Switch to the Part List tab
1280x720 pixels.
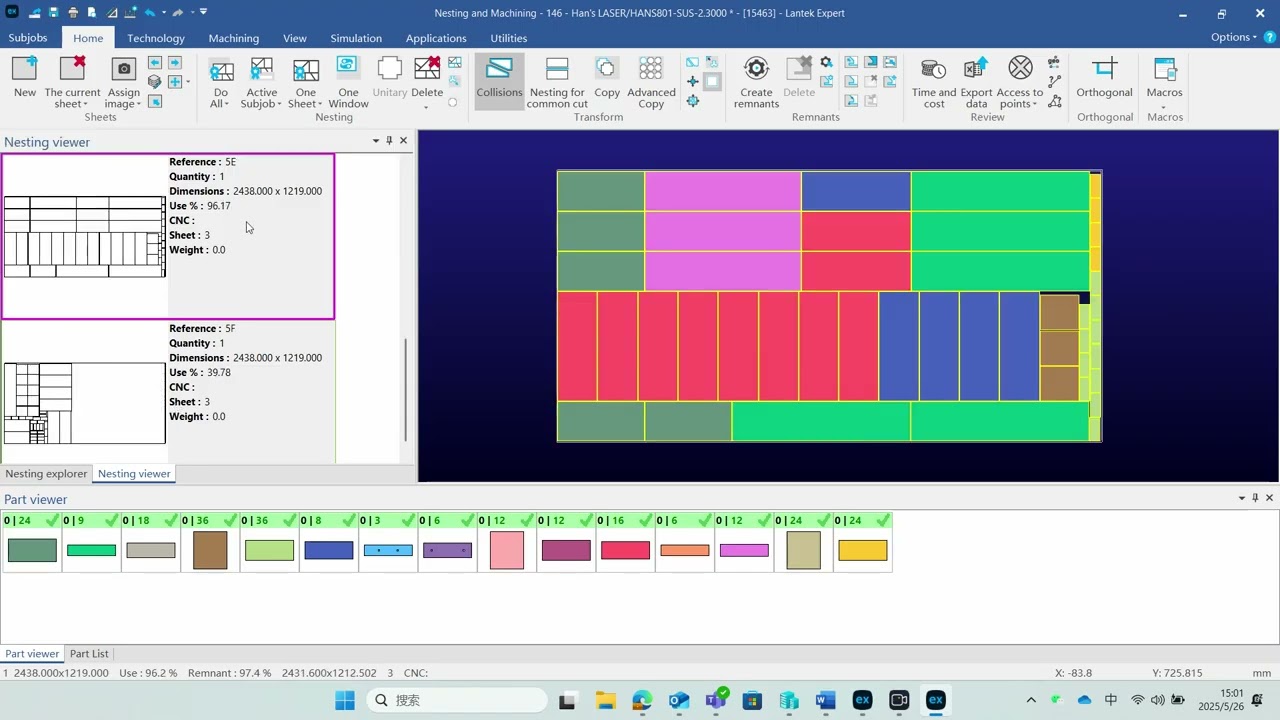point(89,654)
